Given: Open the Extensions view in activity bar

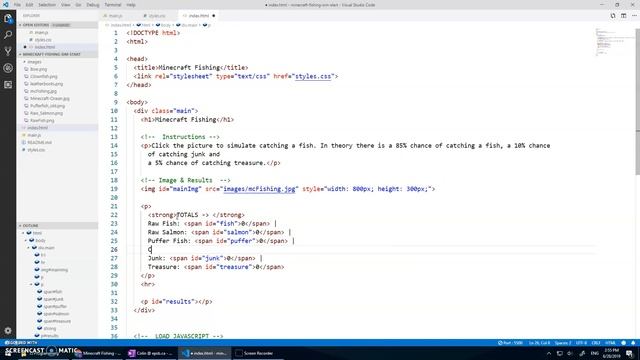Looking at the screenshot, I should (x=8, y=85).
